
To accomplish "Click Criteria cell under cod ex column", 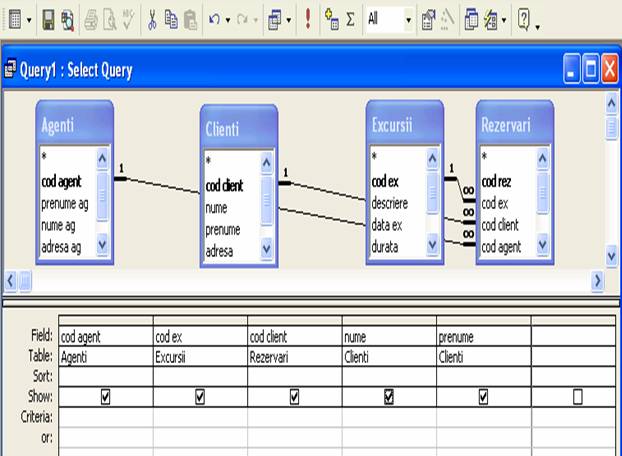I will pyautogui.click(x=199, y=412).
